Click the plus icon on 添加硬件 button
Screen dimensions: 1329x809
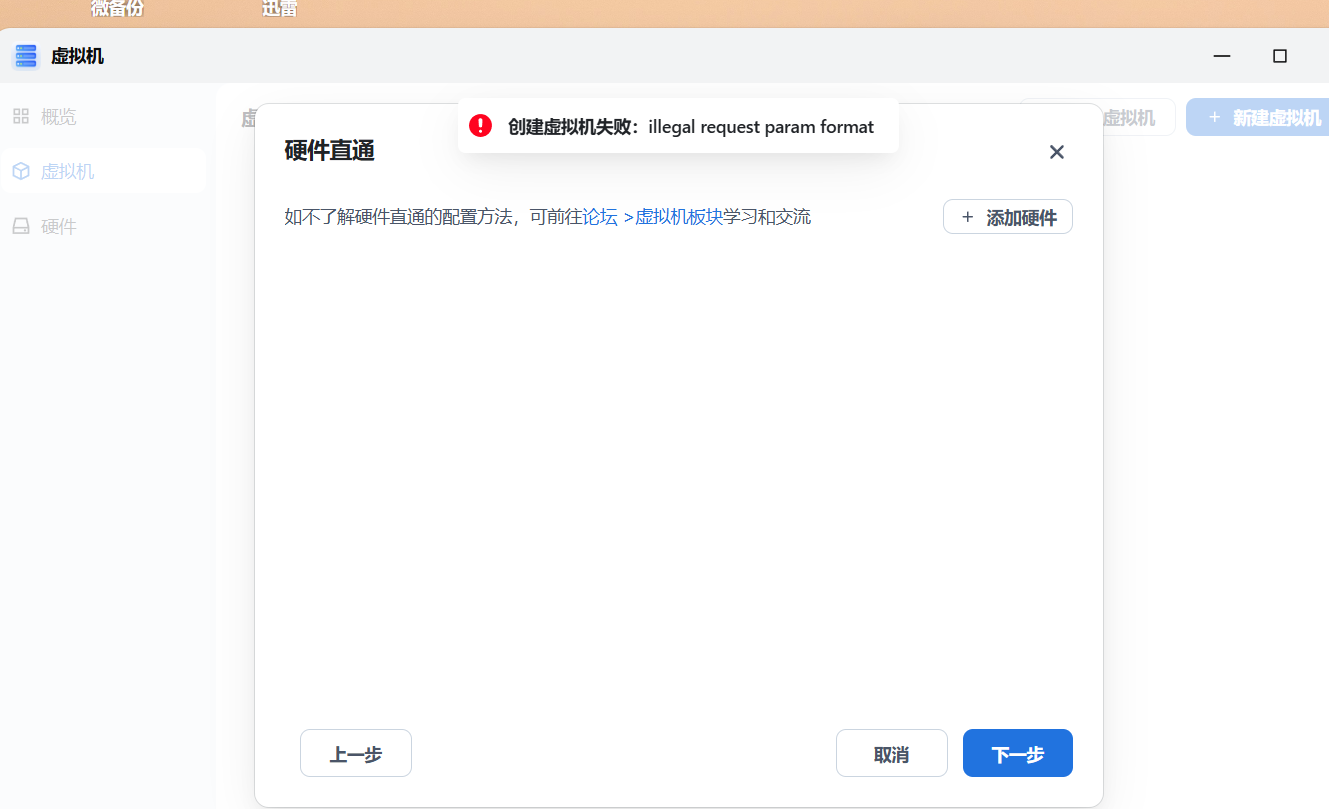tap(966, 217)
